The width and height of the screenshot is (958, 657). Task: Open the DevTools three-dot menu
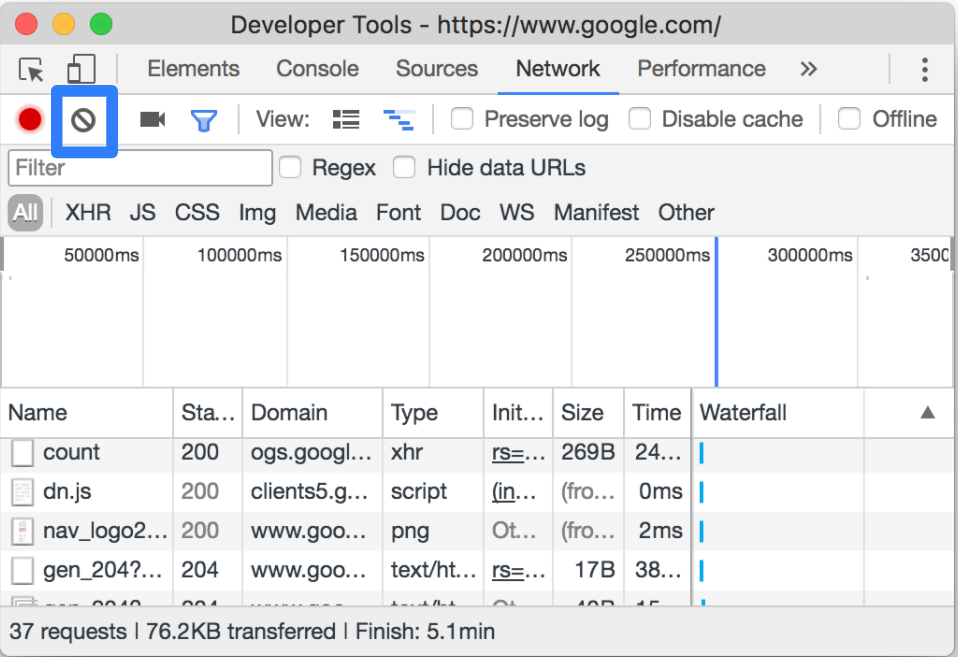tap(925, 70)
